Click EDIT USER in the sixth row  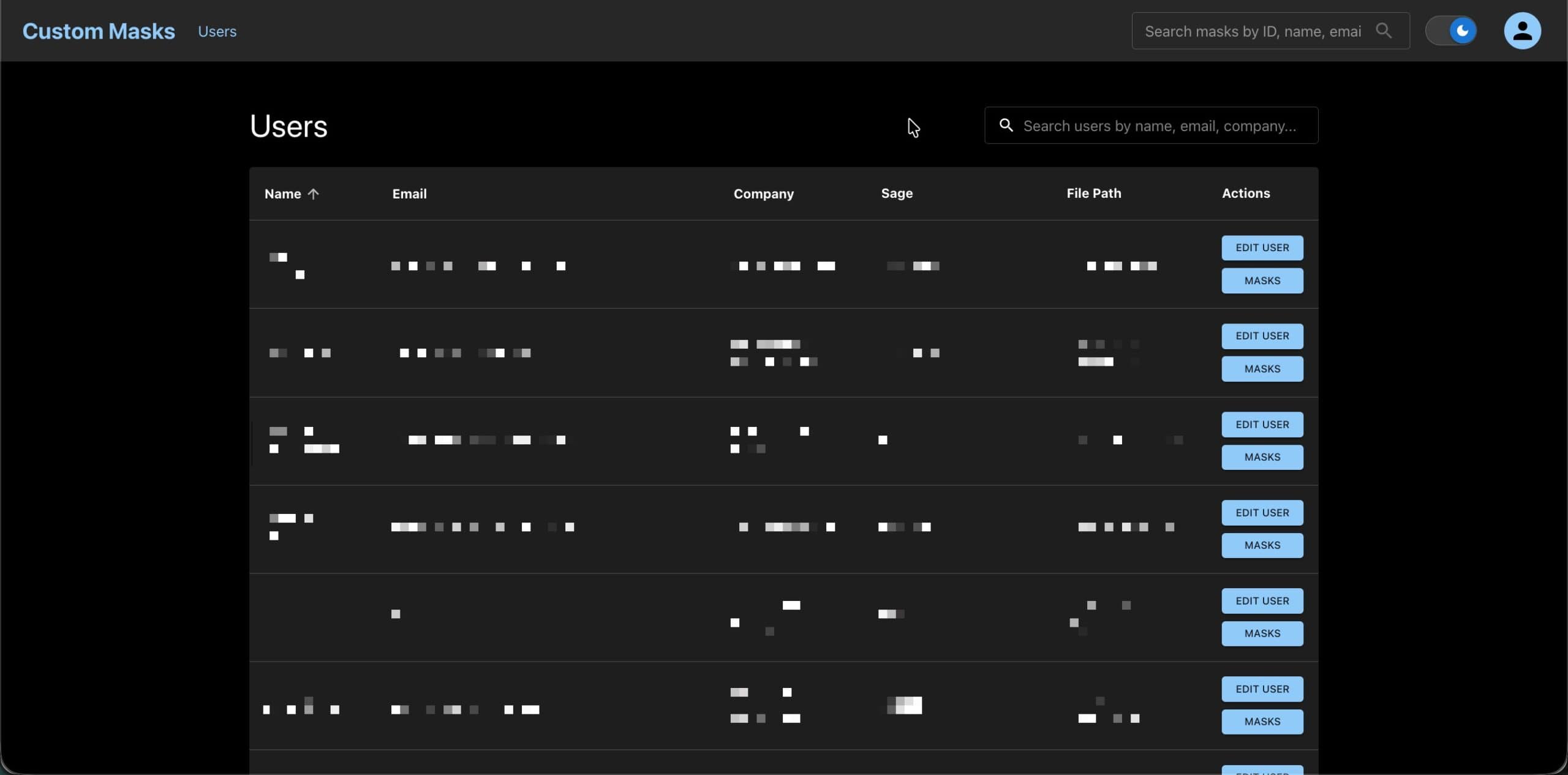[x=1262, y=689]
